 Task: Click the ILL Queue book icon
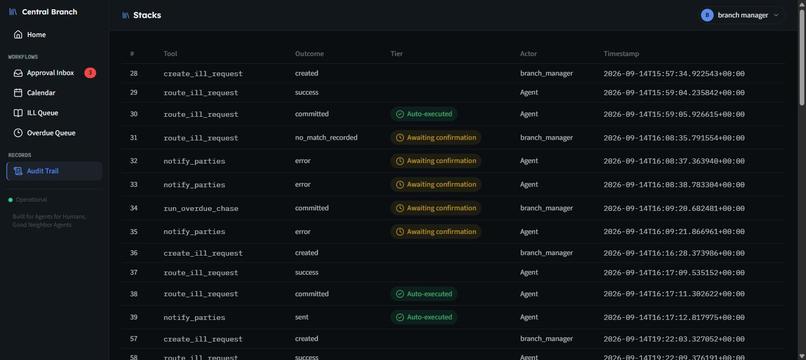(18, 113)
